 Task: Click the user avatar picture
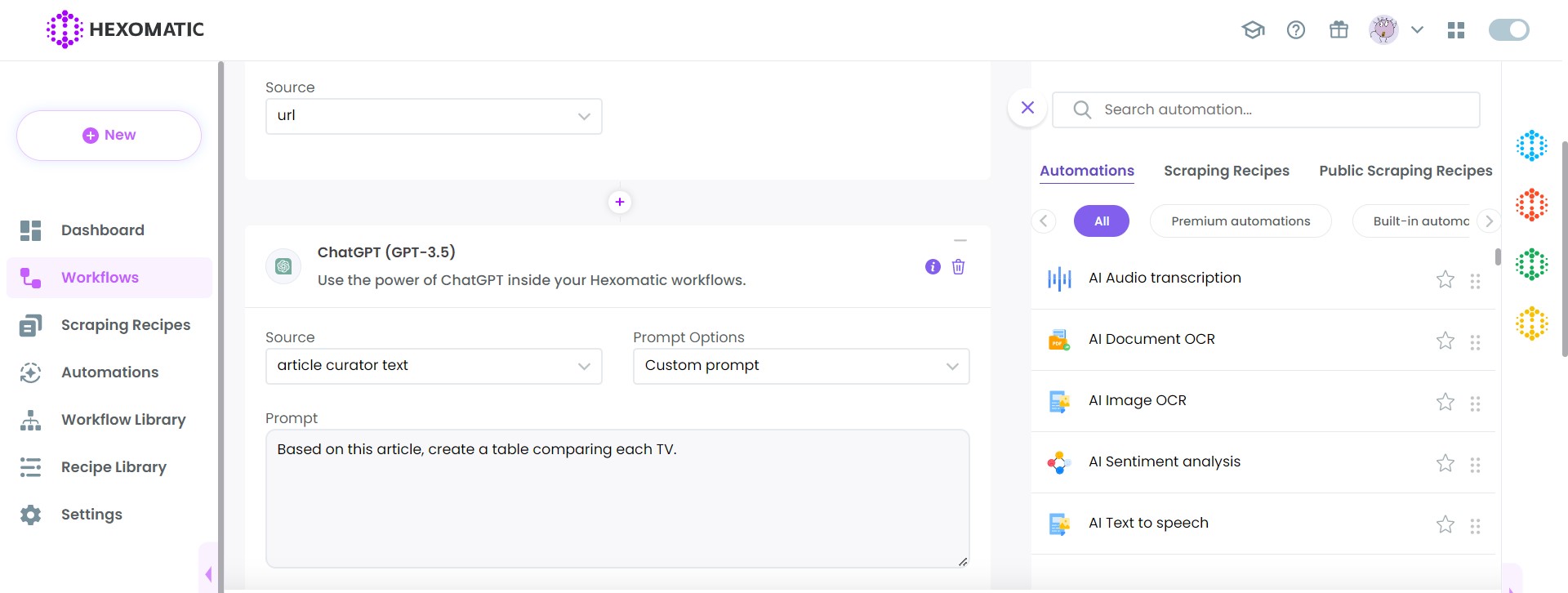1383,30
